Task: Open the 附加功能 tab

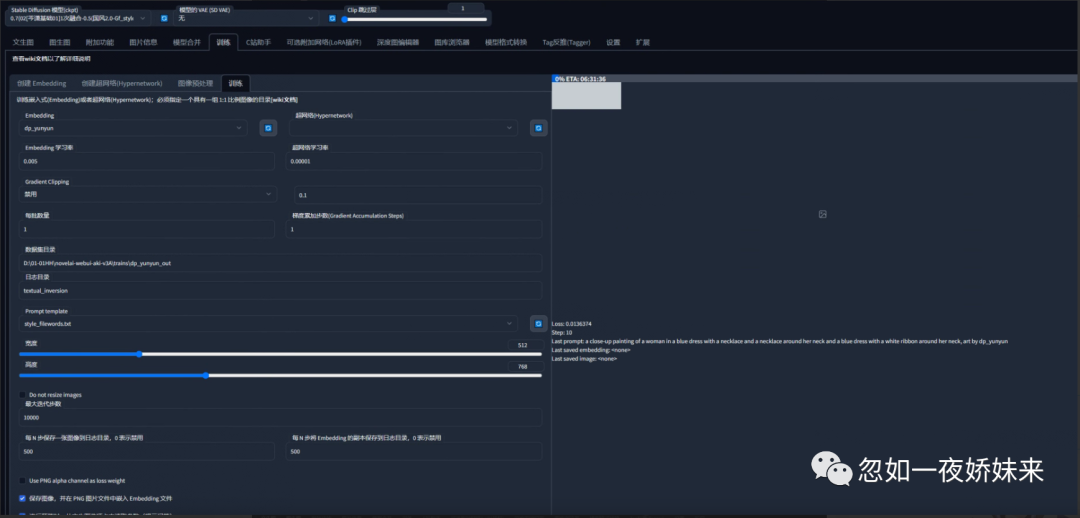Action: pyautogui.click(x=100, y=42)
